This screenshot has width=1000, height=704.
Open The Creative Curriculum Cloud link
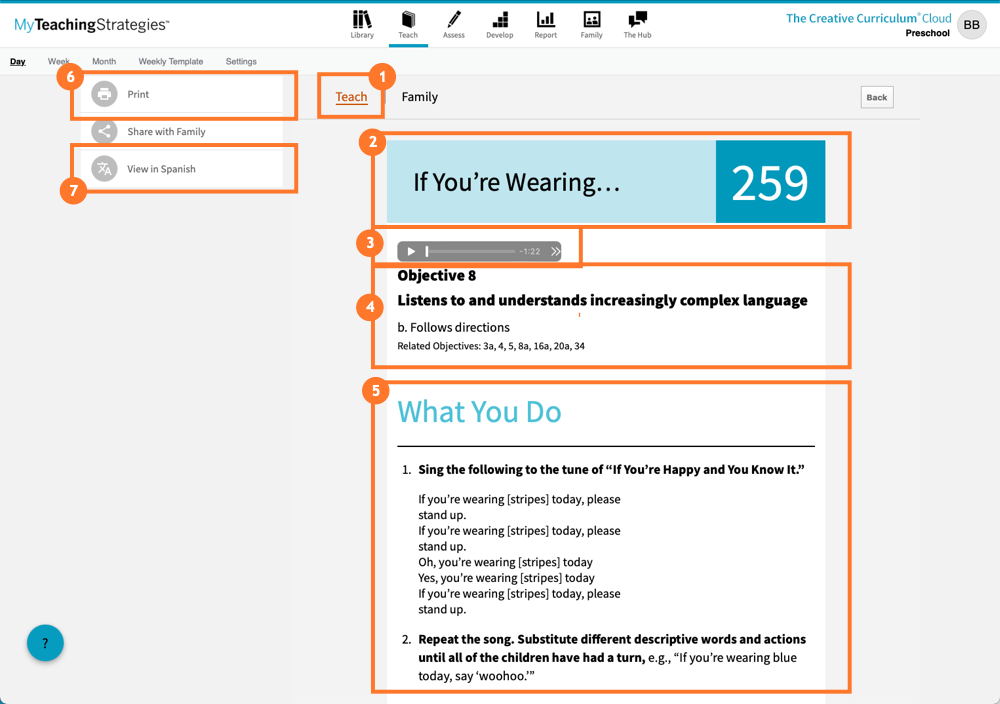coord(868,17)
